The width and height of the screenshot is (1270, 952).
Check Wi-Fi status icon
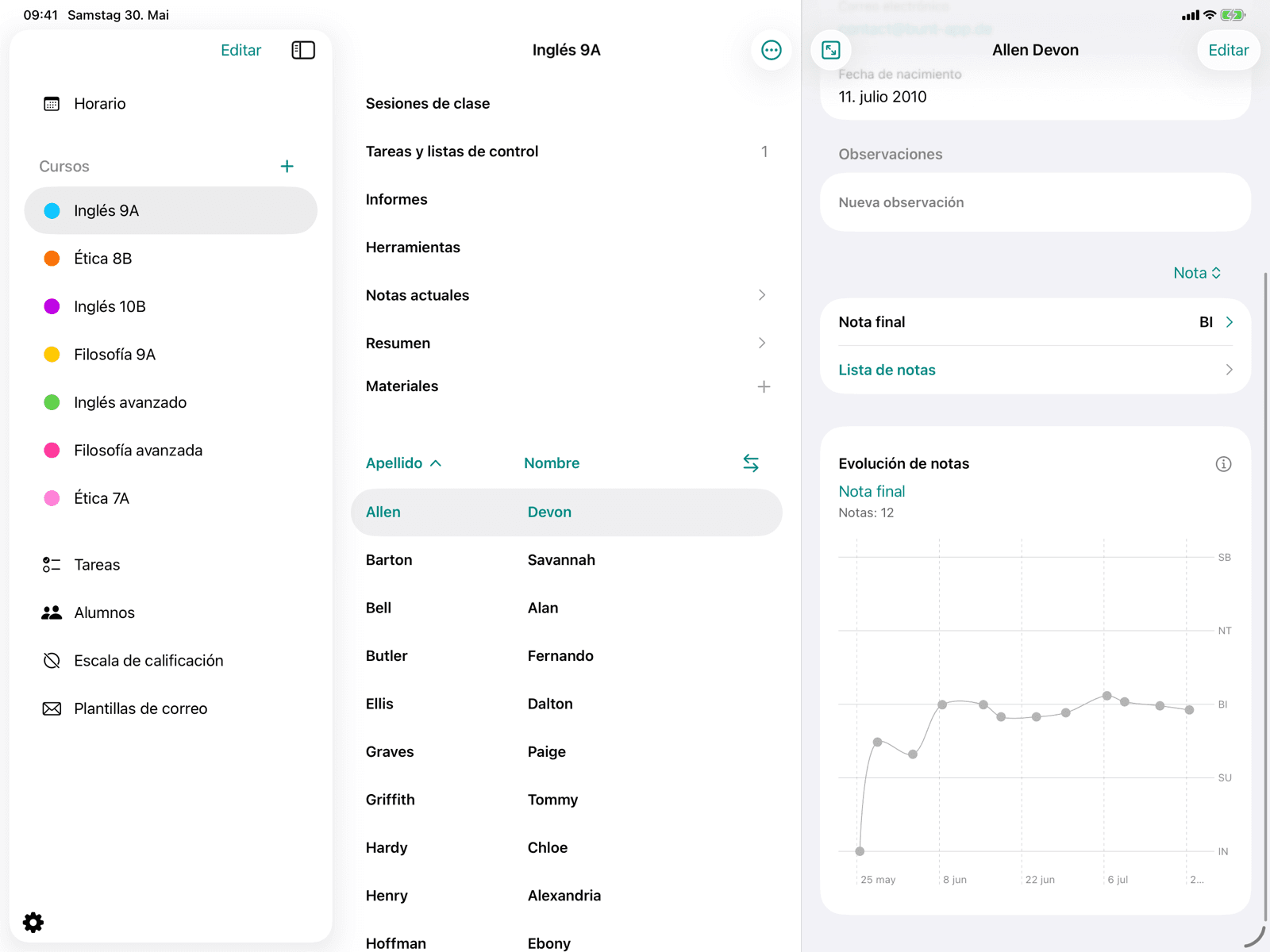(x=1210, y=15)
